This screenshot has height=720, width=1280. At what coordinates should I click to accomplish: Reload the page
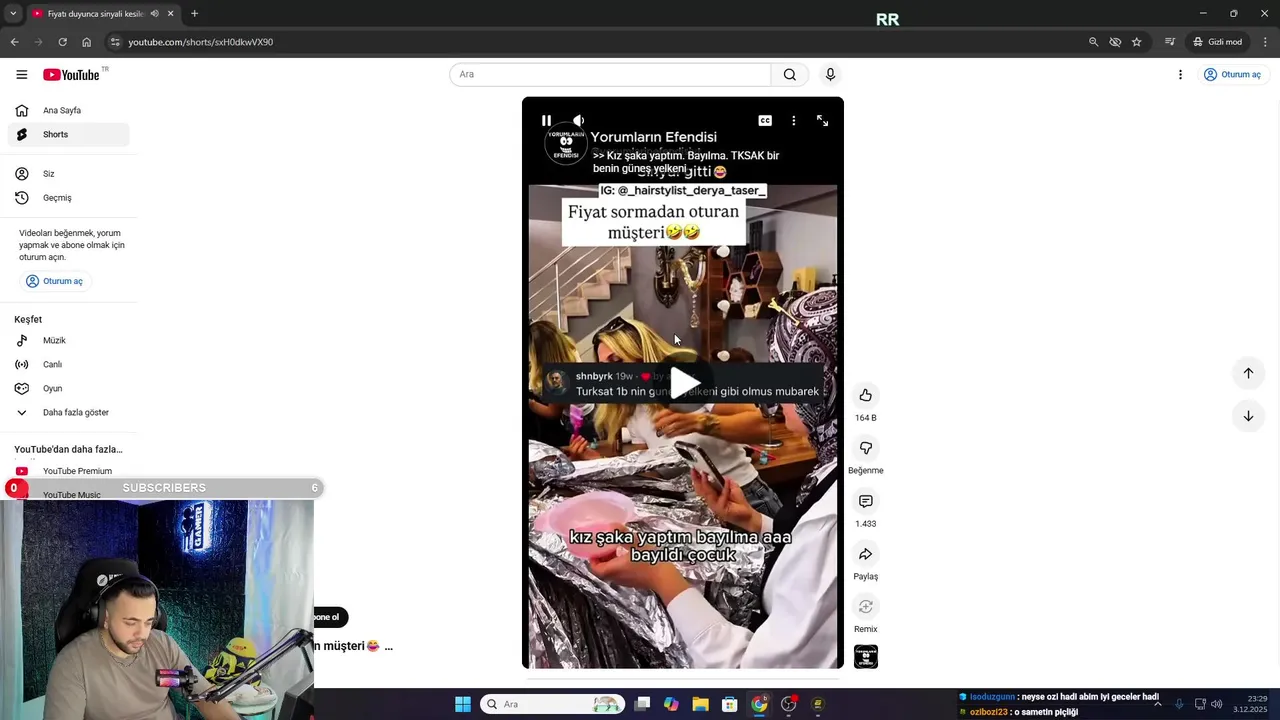pyautogui.click(x=62, y=42)
